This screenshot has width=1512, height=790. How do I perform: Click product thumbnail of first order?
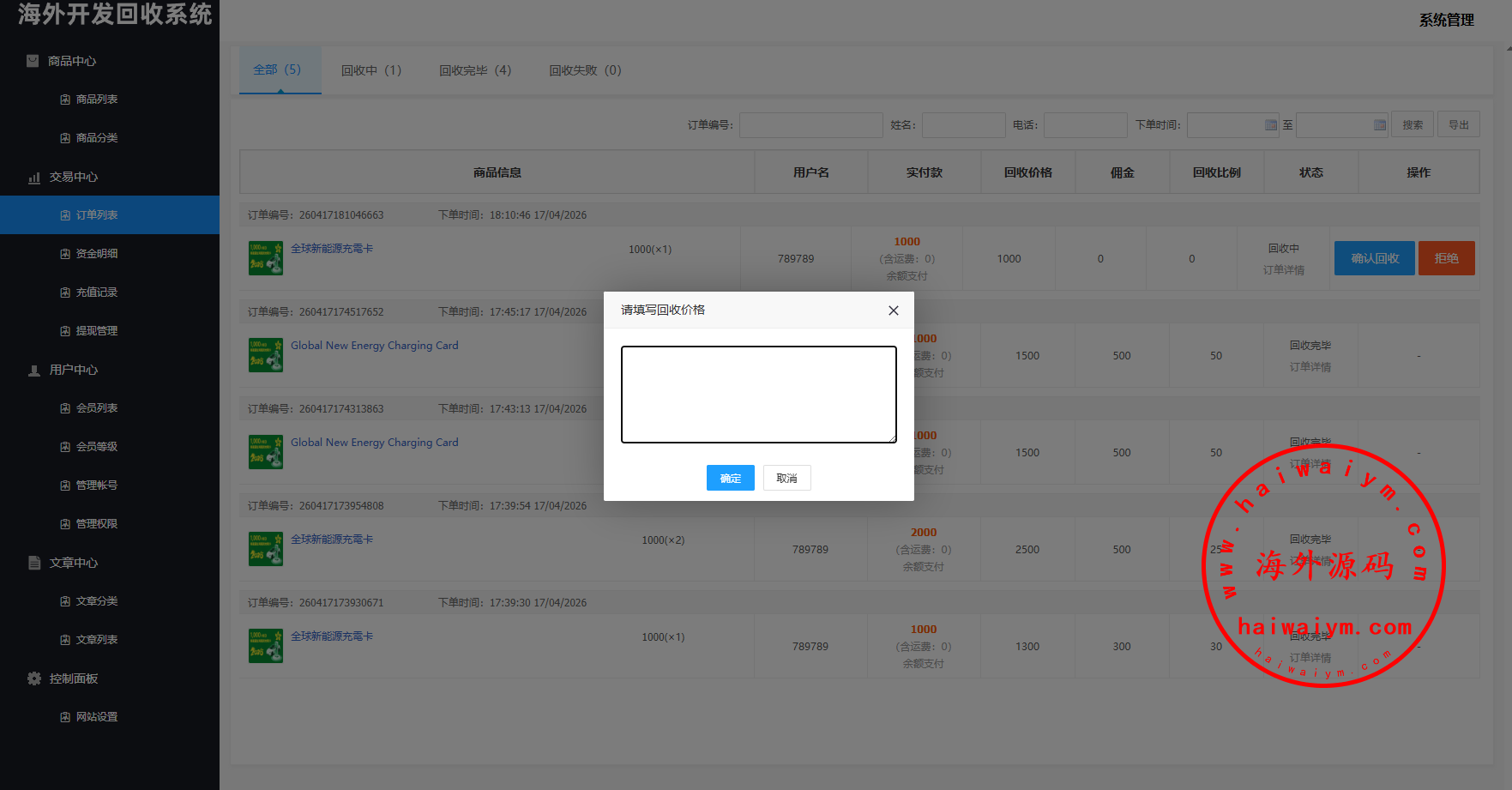tap(265, 258)
